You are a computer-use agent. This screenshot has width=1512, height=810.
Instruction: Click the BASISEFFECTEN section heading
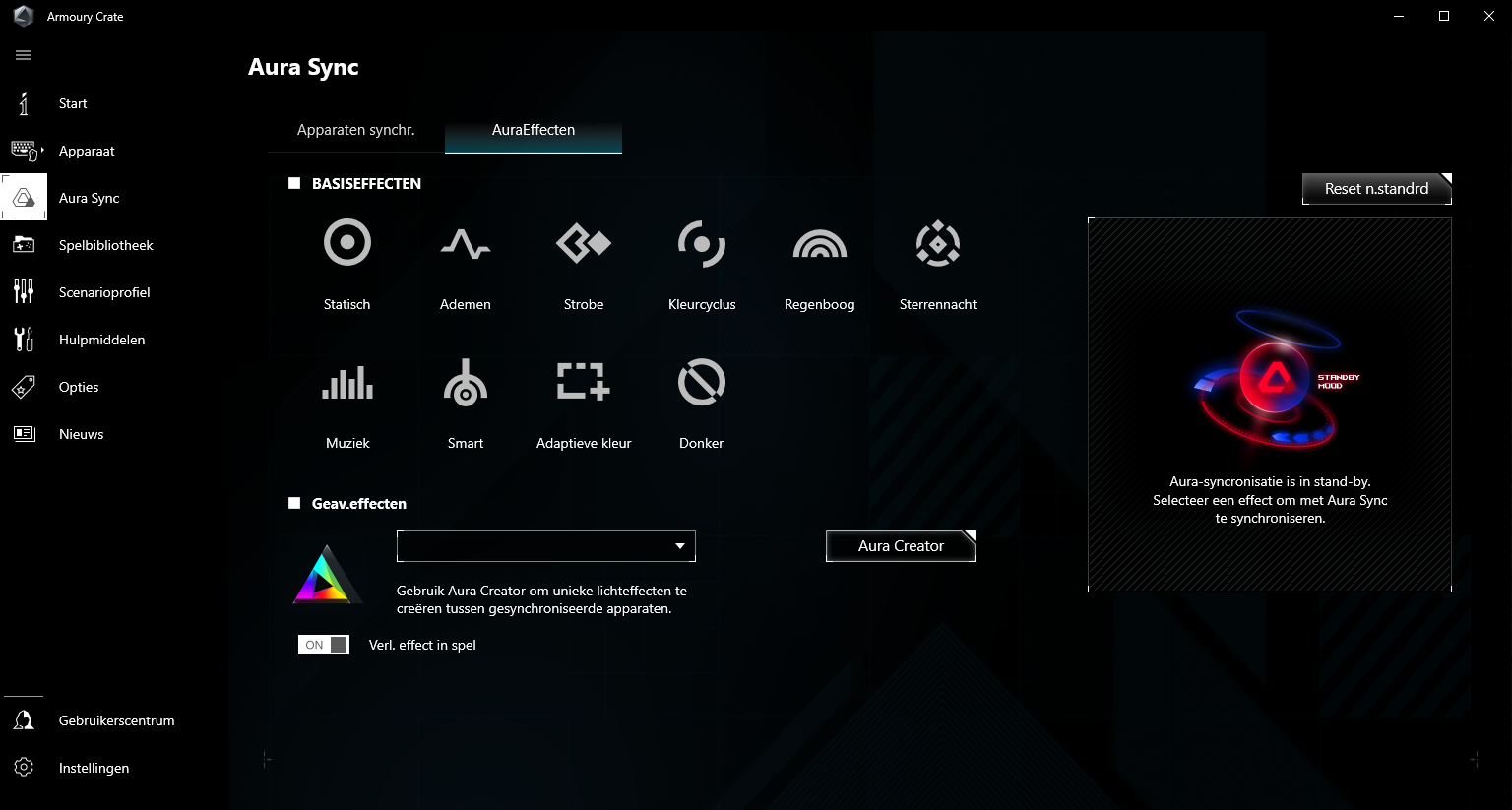[366, 184]
